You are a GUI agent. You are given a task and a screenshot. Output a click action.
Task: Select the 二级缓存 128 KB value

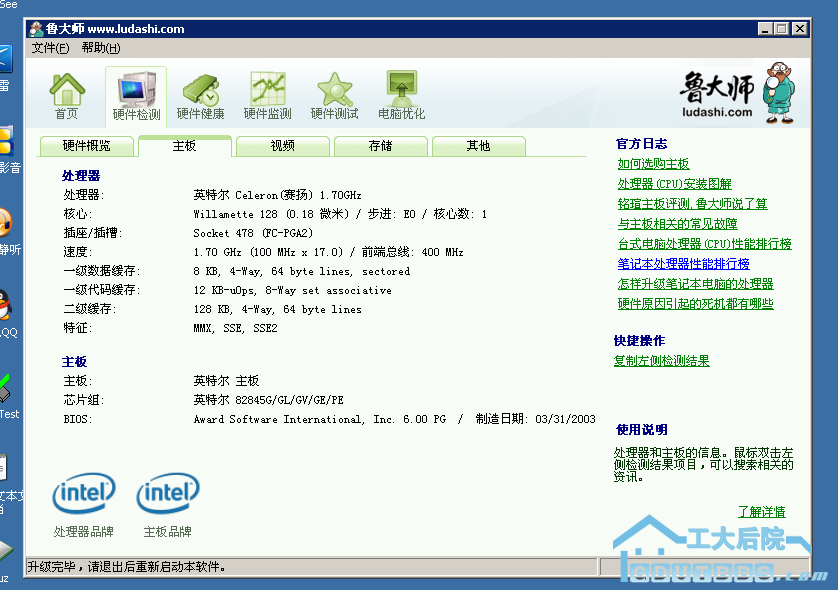pyautogui.click(x=277, y=309)
